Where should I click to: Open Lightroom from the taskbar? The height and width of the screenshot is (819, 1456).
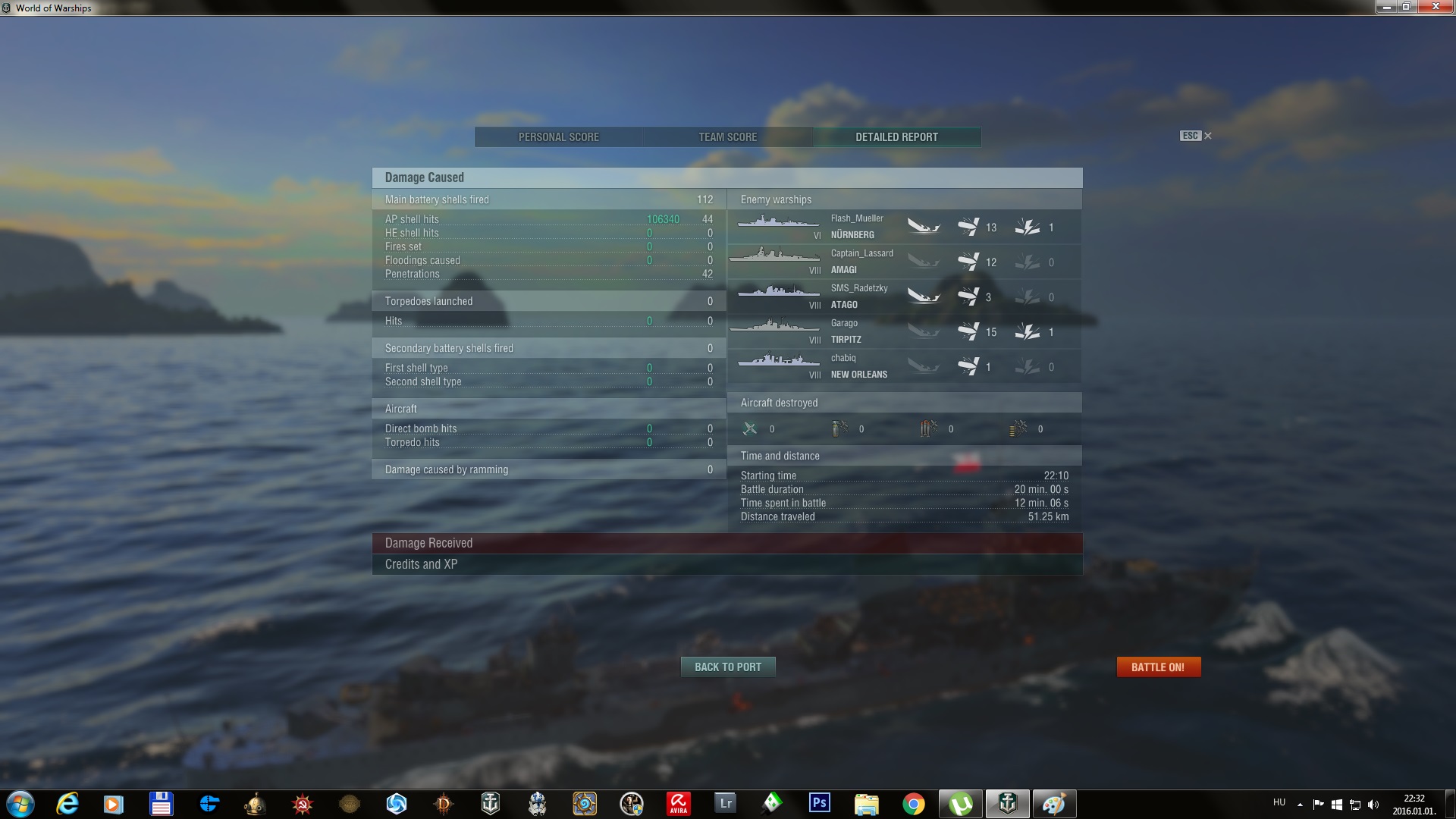pos(726,802)
